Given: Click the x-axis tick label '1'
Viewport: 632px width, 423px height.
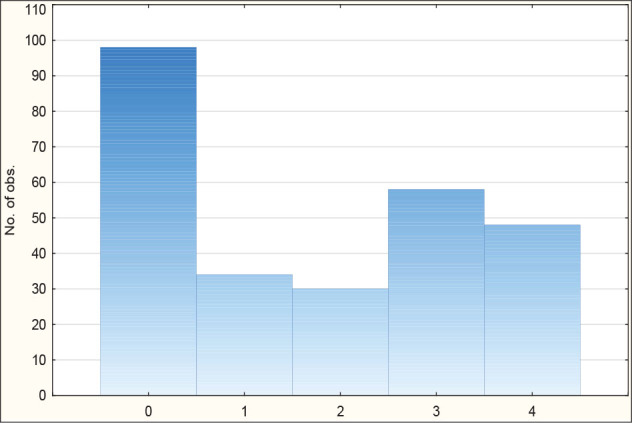Looking at the screenshot, I should (244, 410).
